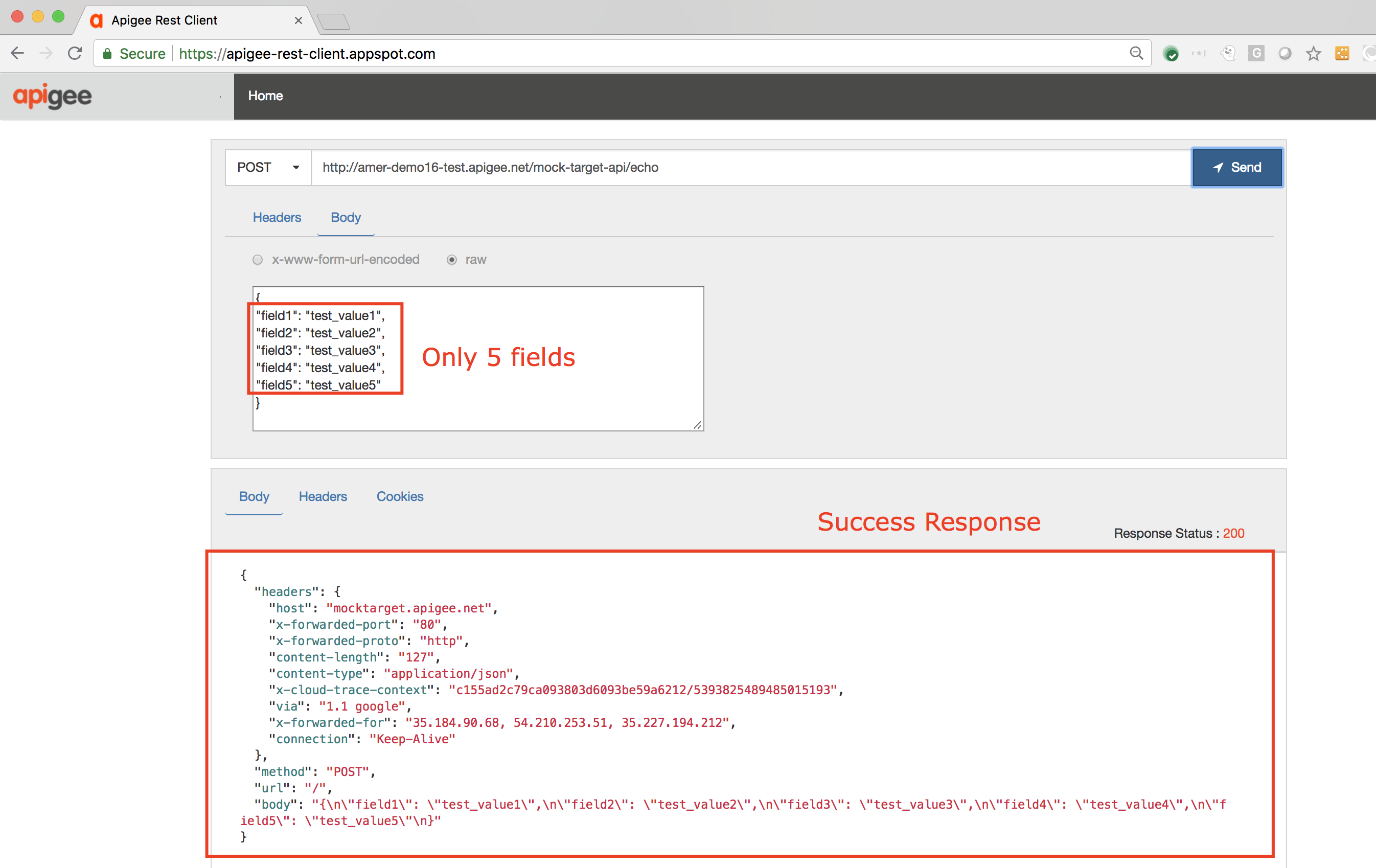Bookmark page with the star icon
1376x868 pixels.
[1313, 54]
